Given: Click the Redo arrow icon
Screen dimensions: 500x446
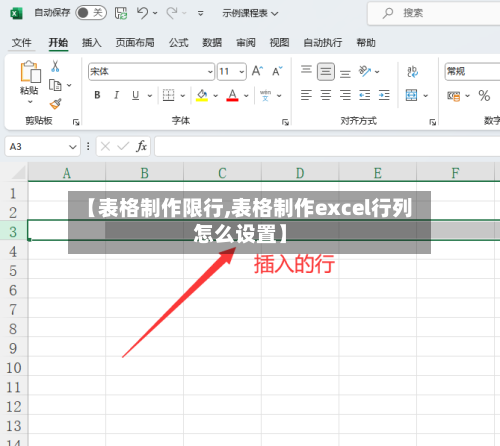Looking at the screenshot, I should 172,13.
